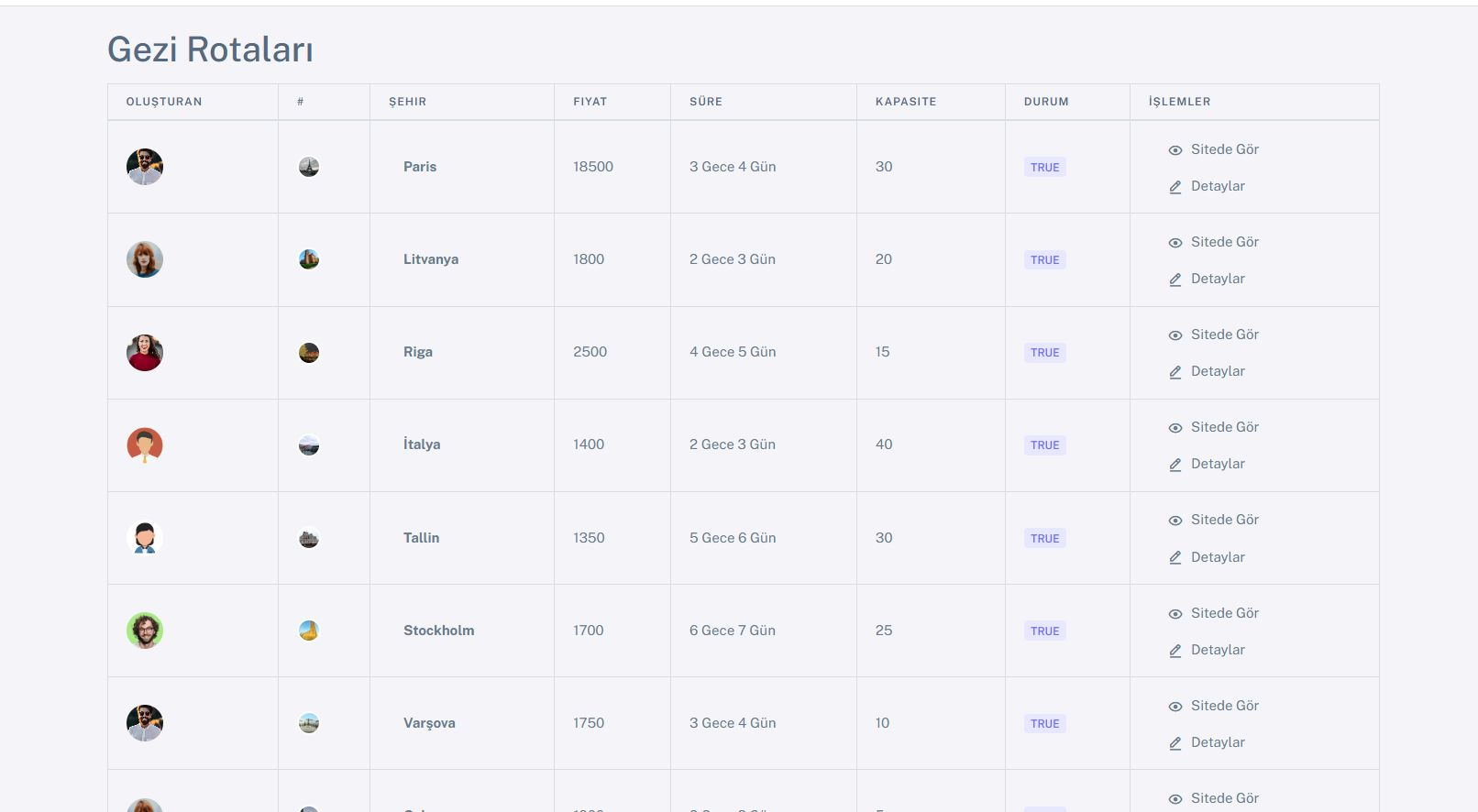Open Detaylar for Tallin route
Image resolution: width=1478 pixels, height=812 pixels.
1218,557
